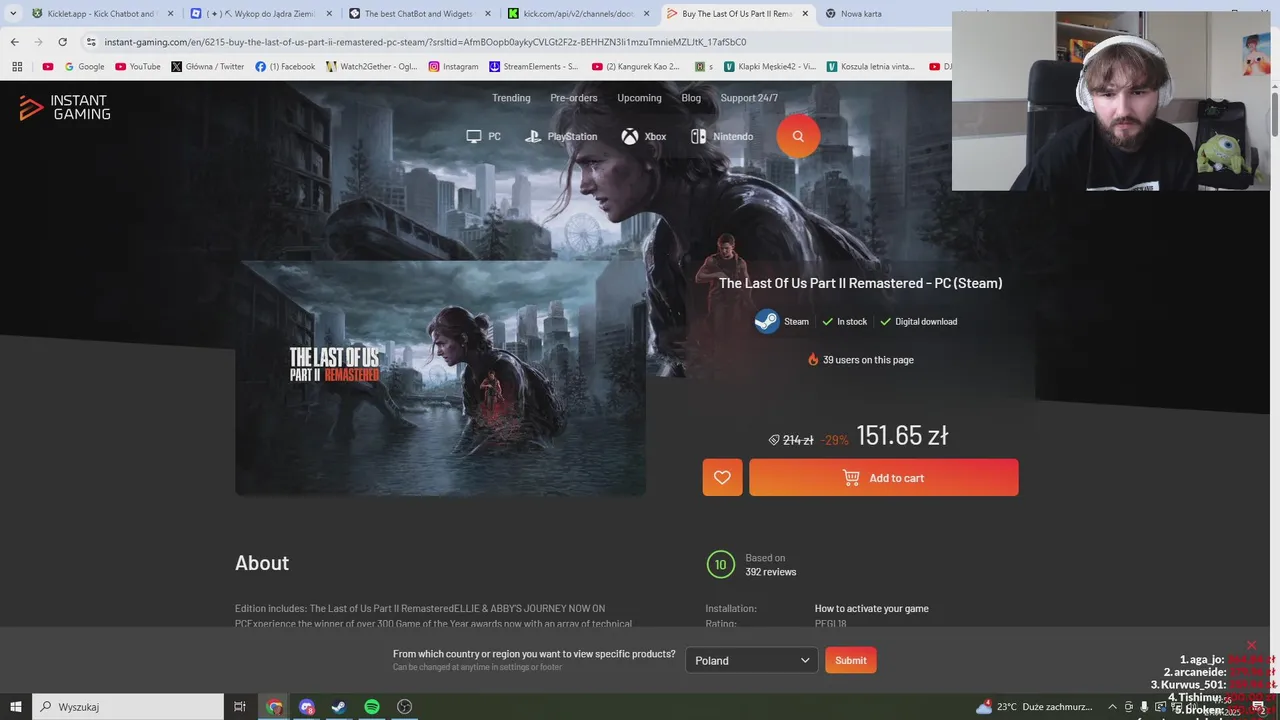This screenshot has height=720, width=1280.
Task: Select the PlayStation platform category
Action: click(x=561, y=137)
